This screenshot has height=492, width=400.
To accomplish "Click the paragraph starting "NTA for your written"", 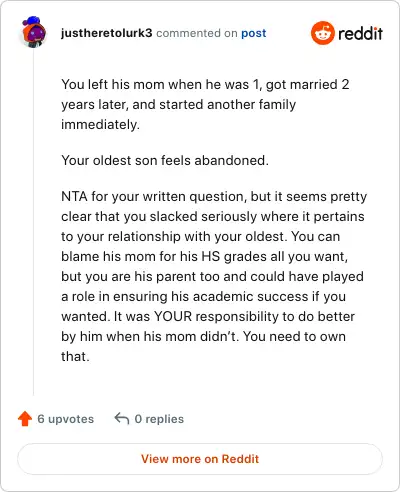I will [214, 276].
